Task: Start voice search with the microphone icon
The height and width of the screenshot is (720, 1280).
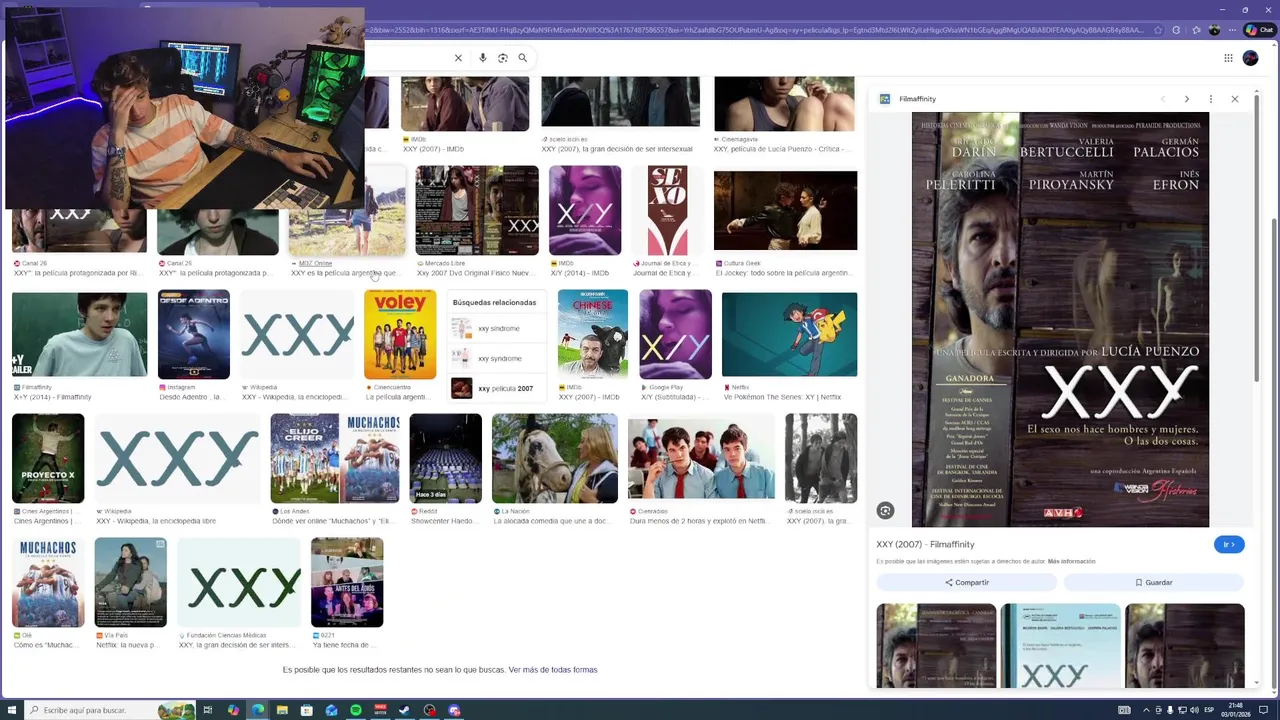Action: click(x=483, y=58)
